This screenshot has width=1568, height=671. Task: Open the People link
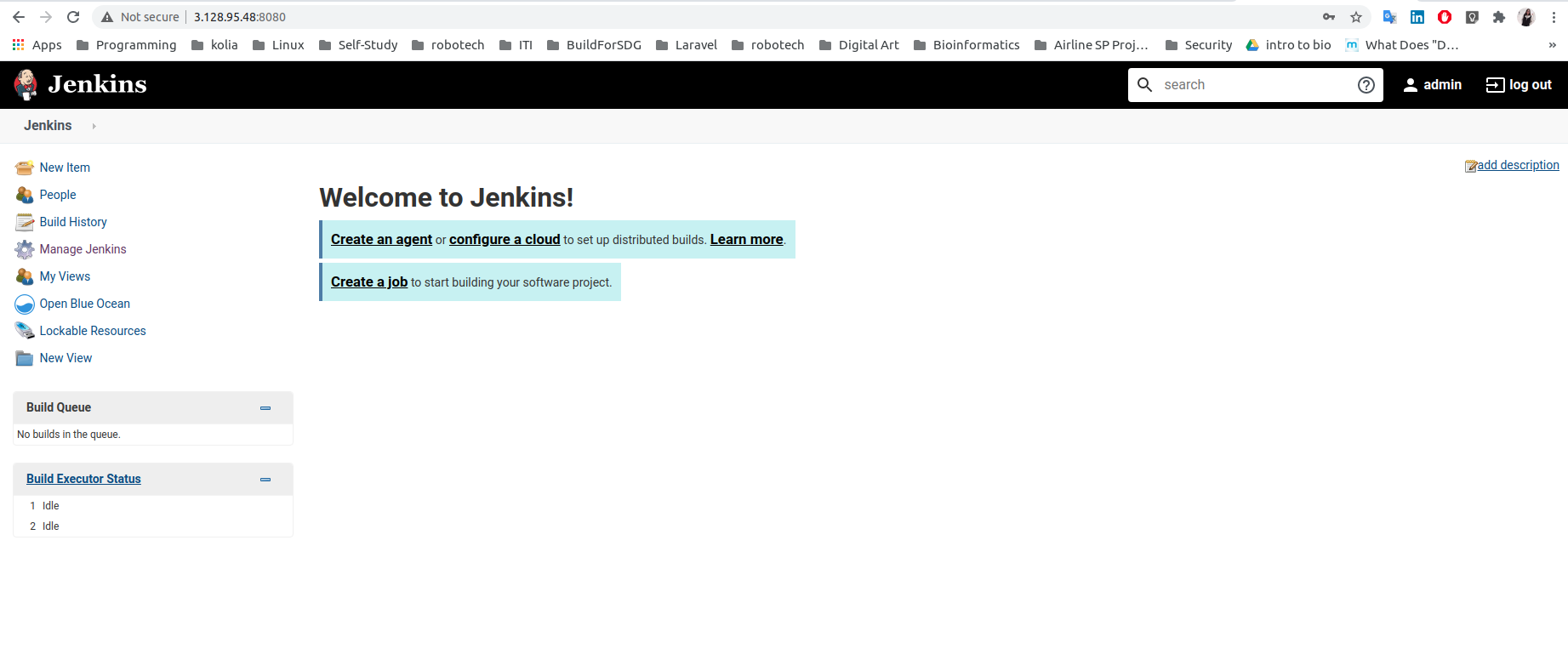point(58,195)
